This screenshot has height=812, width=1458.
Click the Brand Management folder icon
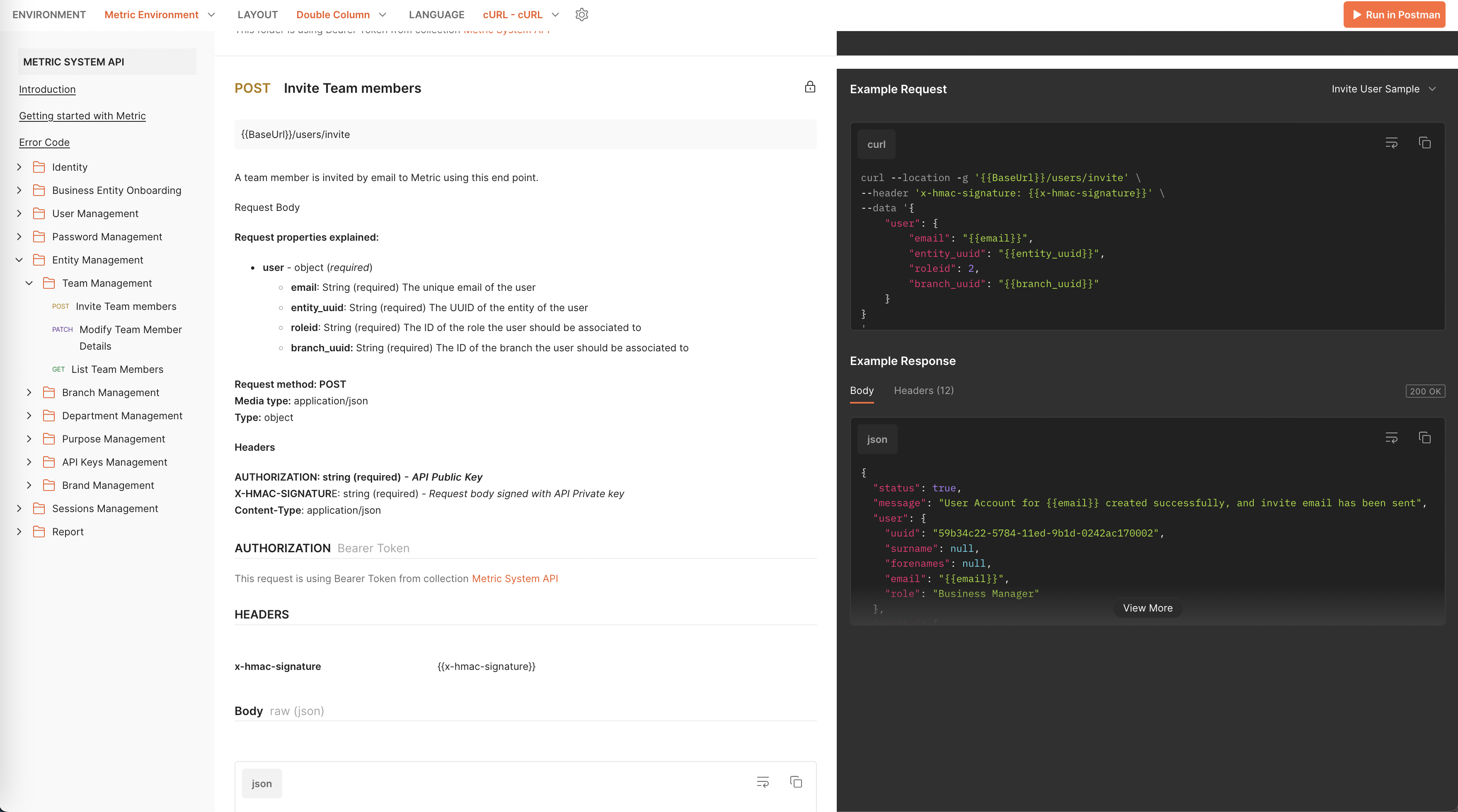point(49,485)
